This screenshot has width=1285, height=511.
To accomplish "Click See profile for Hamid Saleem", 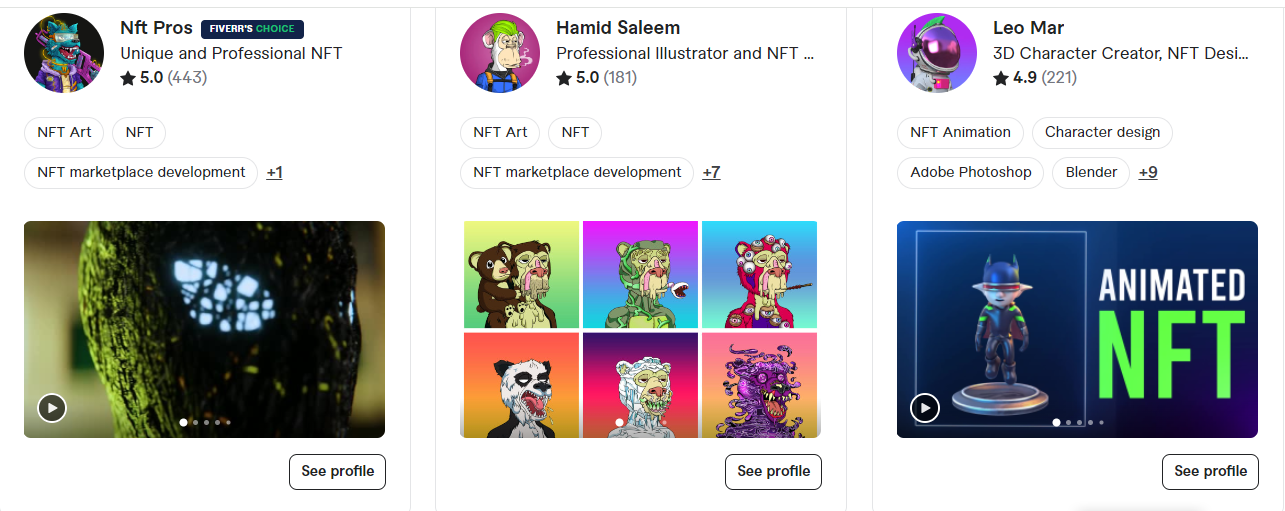I will (x=773, y=471).
